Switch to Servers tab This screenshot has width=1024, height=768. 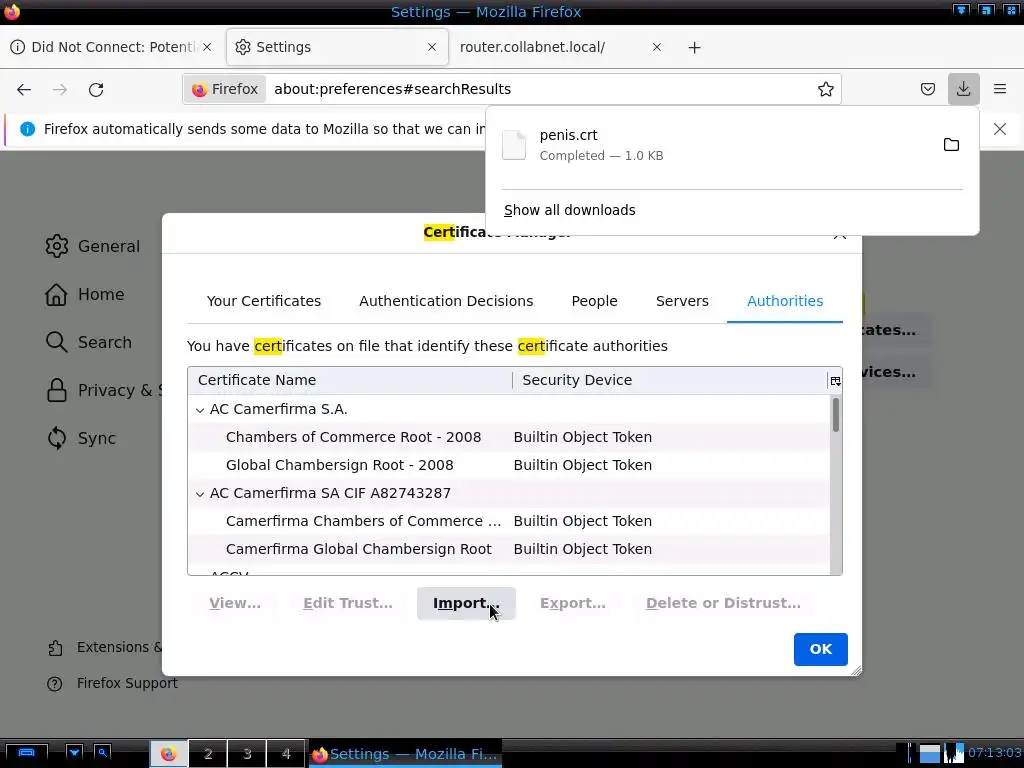pos(682,301)
